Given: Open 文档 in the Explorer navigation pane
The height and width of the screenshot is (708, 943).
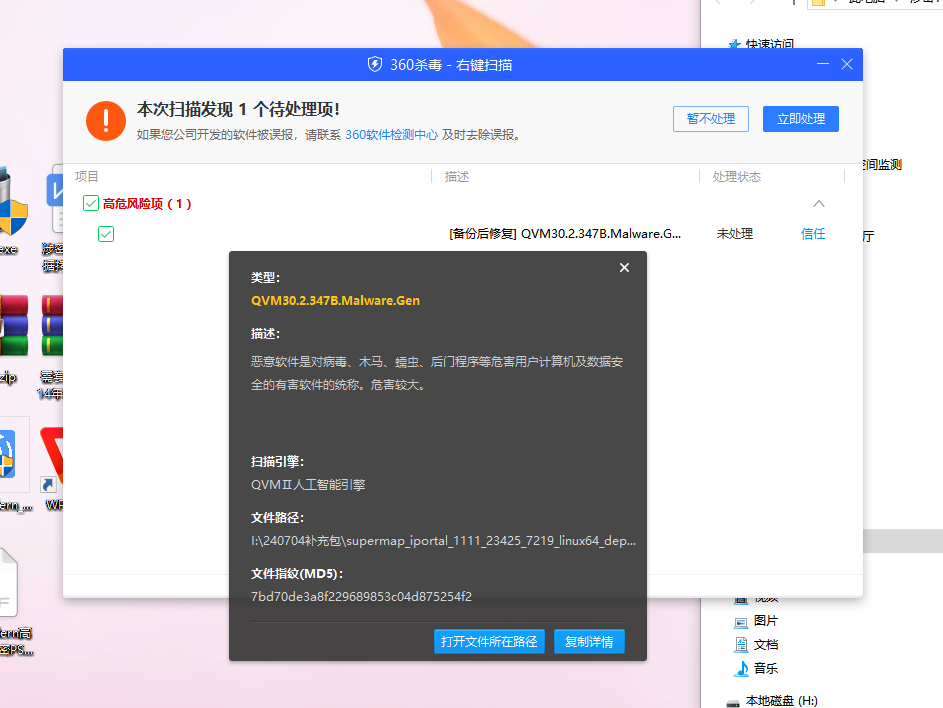Looking at the screenshot, I should [x=765, y=644].
